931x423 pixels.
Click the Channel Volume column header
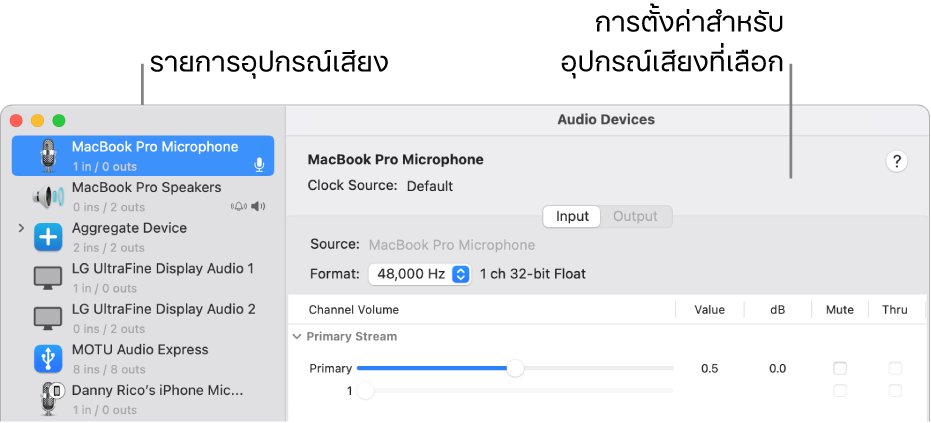(x=353, y=310)
